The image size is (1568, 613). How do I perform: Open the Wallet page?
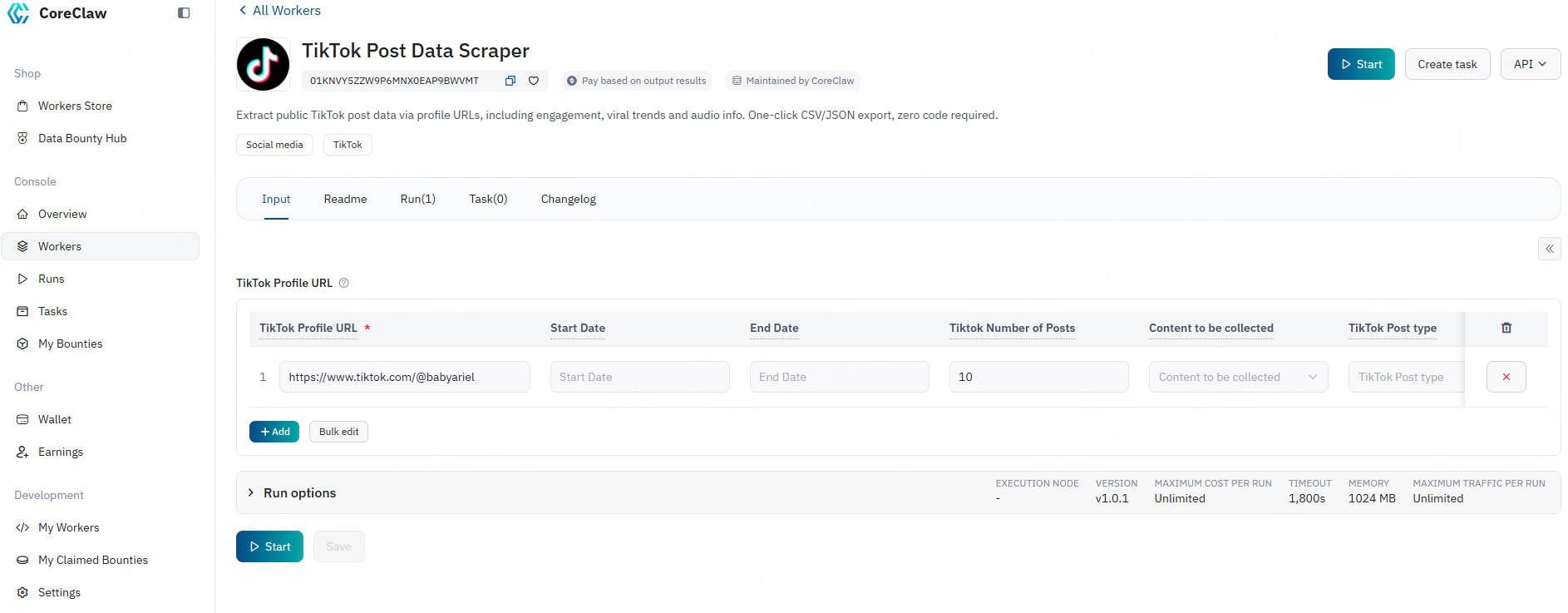click(x=54, y=419)
